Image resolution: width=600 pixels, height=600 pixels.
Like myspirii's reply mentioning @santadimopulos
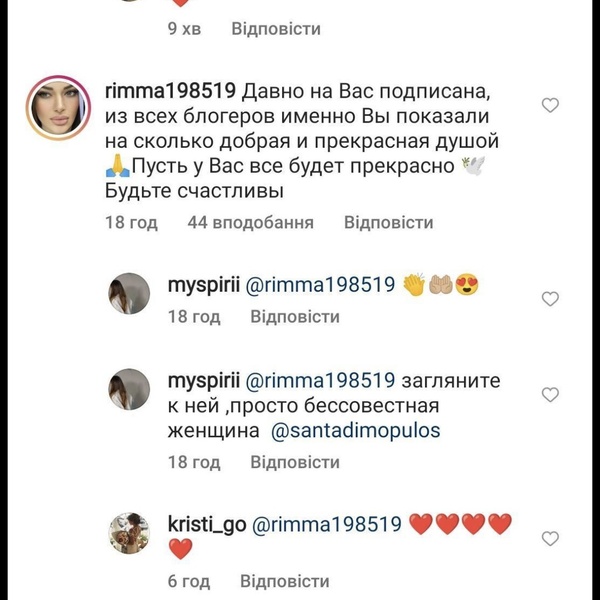click(549, 394)
